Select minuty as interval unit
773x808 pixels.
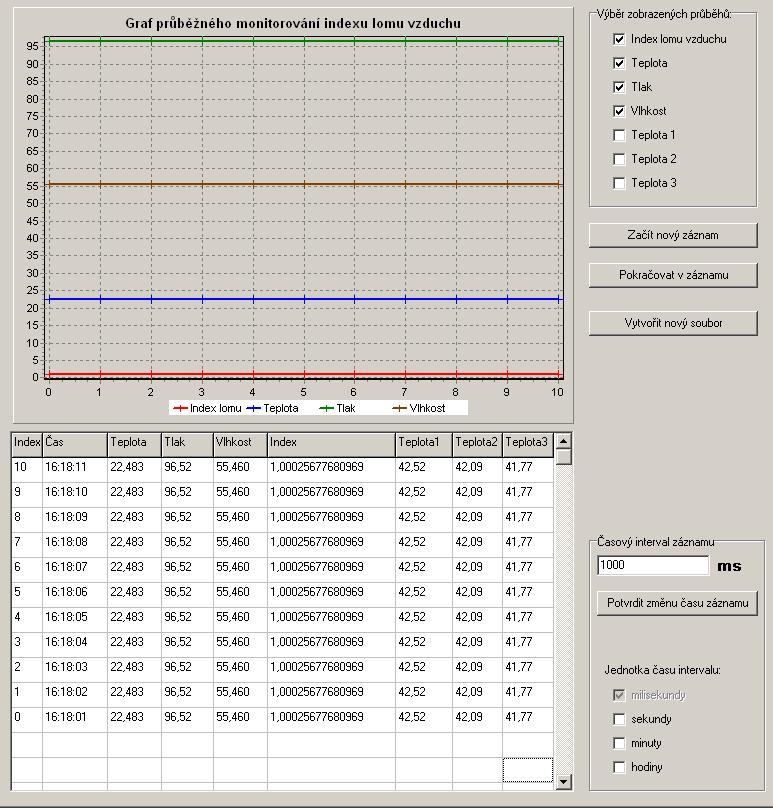coord(619,743)
